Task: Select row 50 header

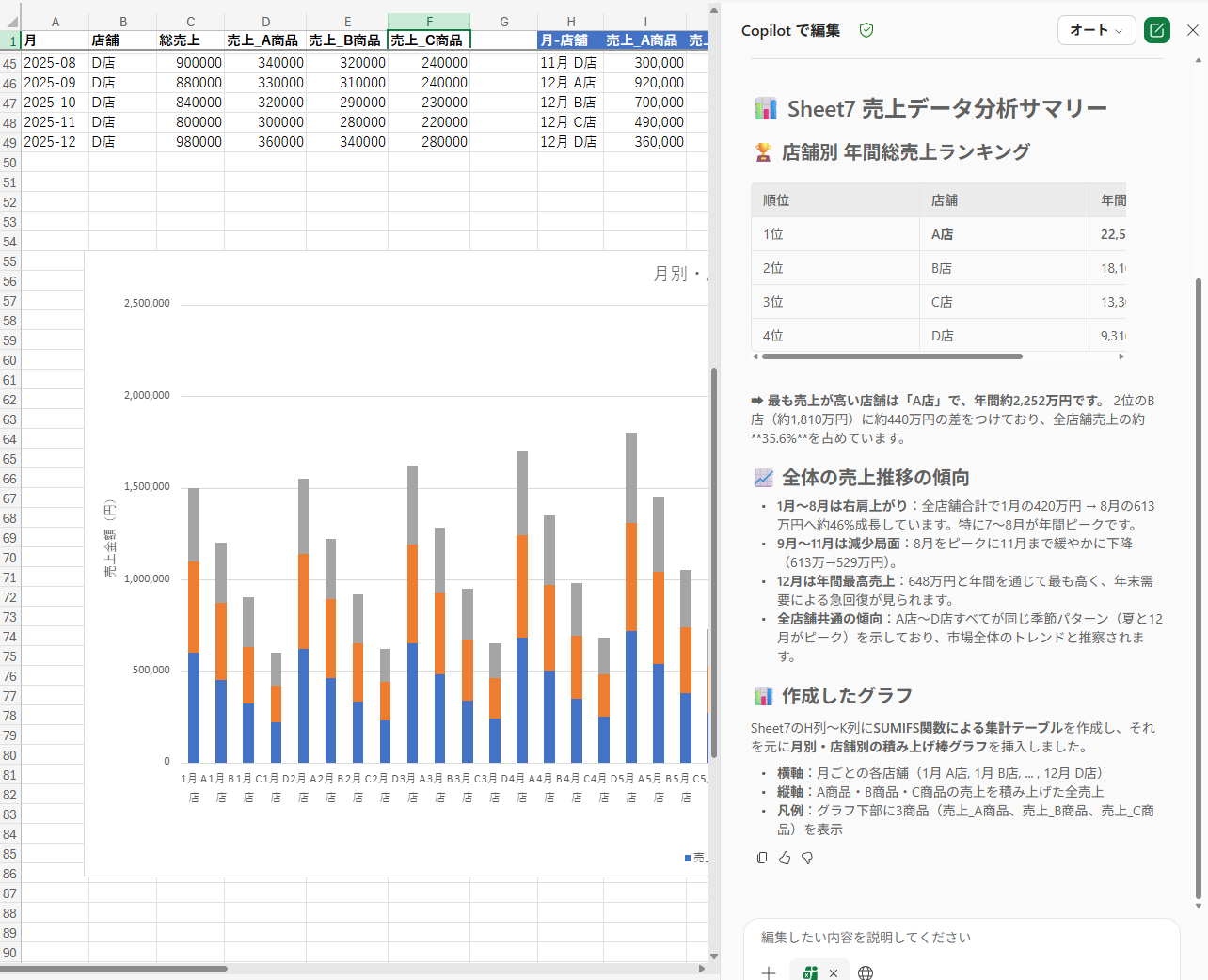Action: [x=10, y=163]
